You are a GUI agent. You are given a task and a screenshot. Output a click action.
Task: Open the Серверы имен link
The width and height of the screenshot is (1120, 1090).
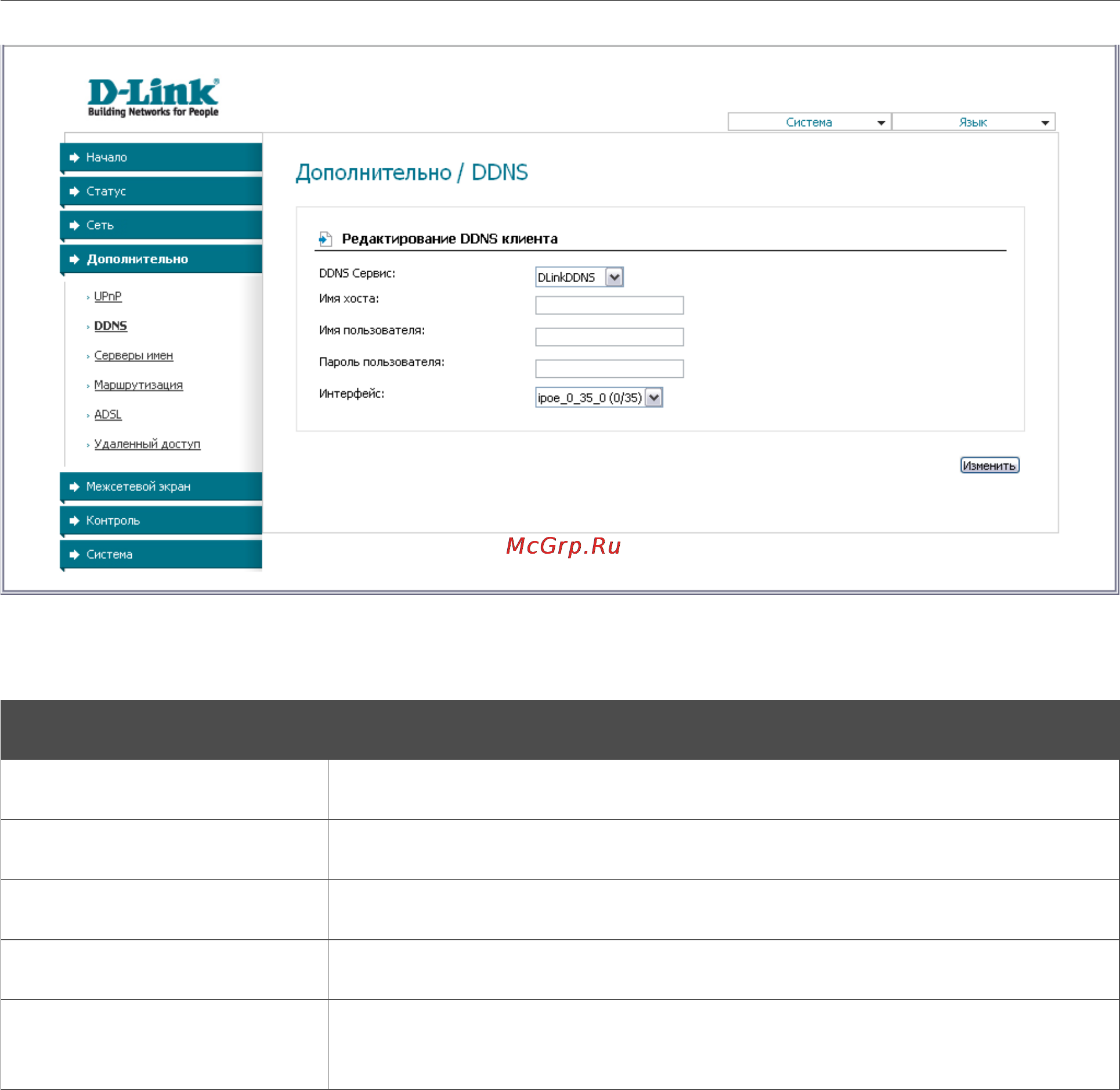click(133, 355)
